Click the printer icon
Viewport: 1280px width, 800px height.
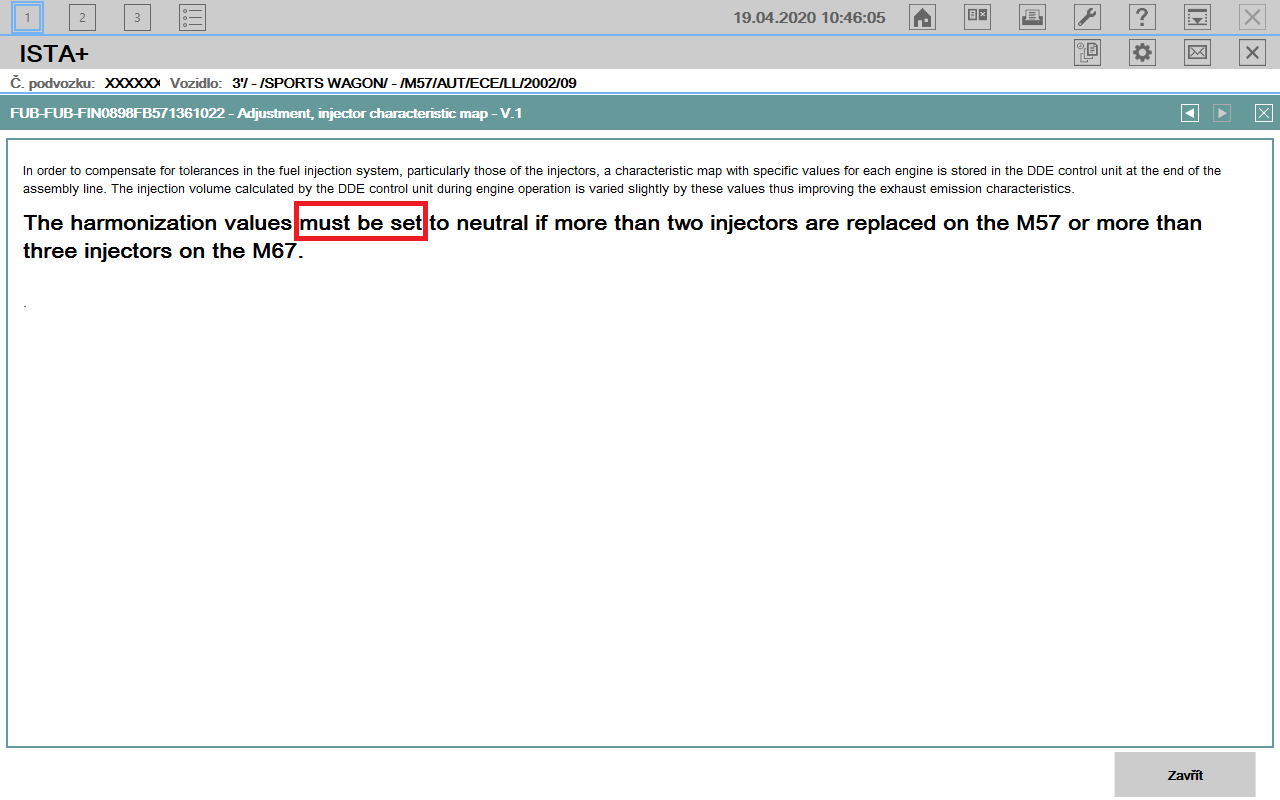pos(1032,17)
